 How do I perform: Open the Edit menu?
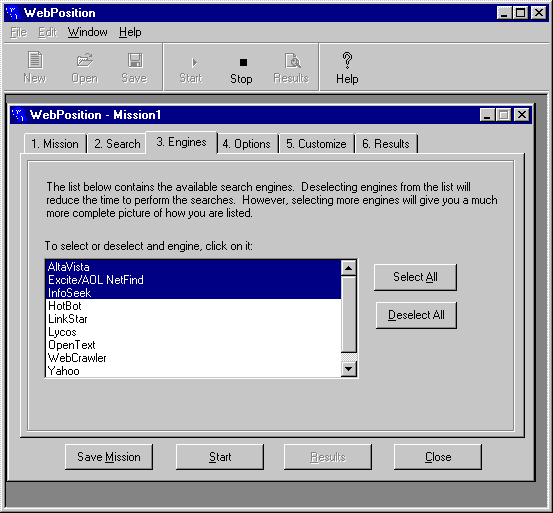(x=47, y=32)
